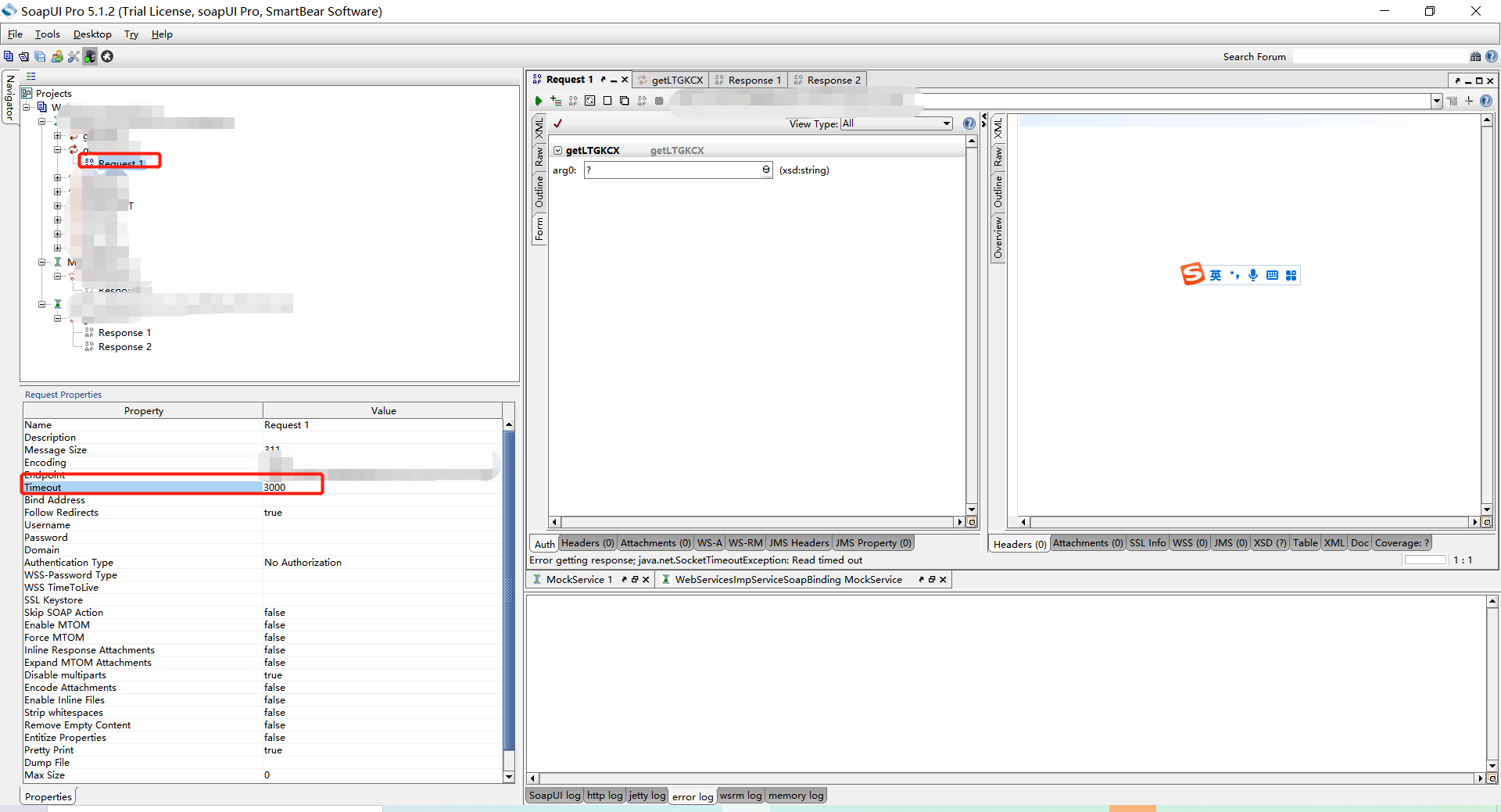Image resolution: width=1501 pixels, height=812 pixels.
Task: Switch response panel to Overview view
Action: [x=998, y=238]
